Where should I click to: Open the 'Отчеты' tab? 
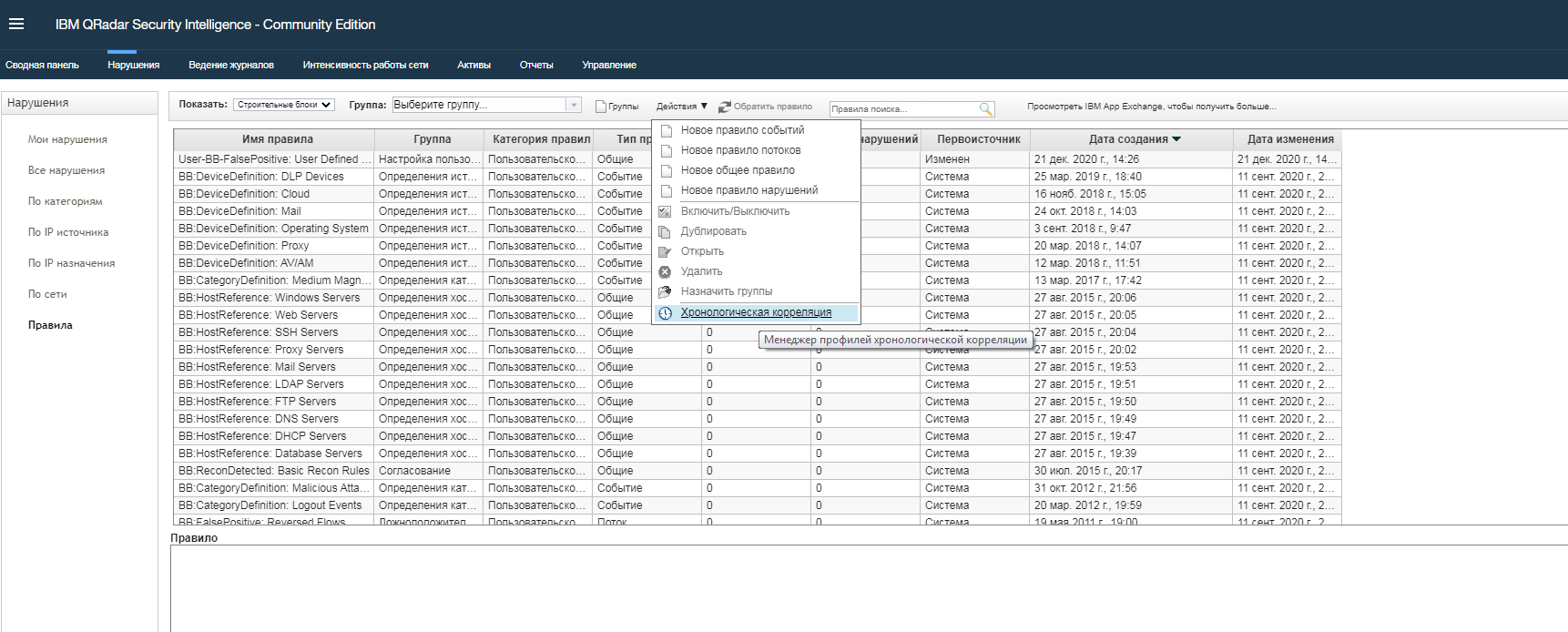point(536,65)
